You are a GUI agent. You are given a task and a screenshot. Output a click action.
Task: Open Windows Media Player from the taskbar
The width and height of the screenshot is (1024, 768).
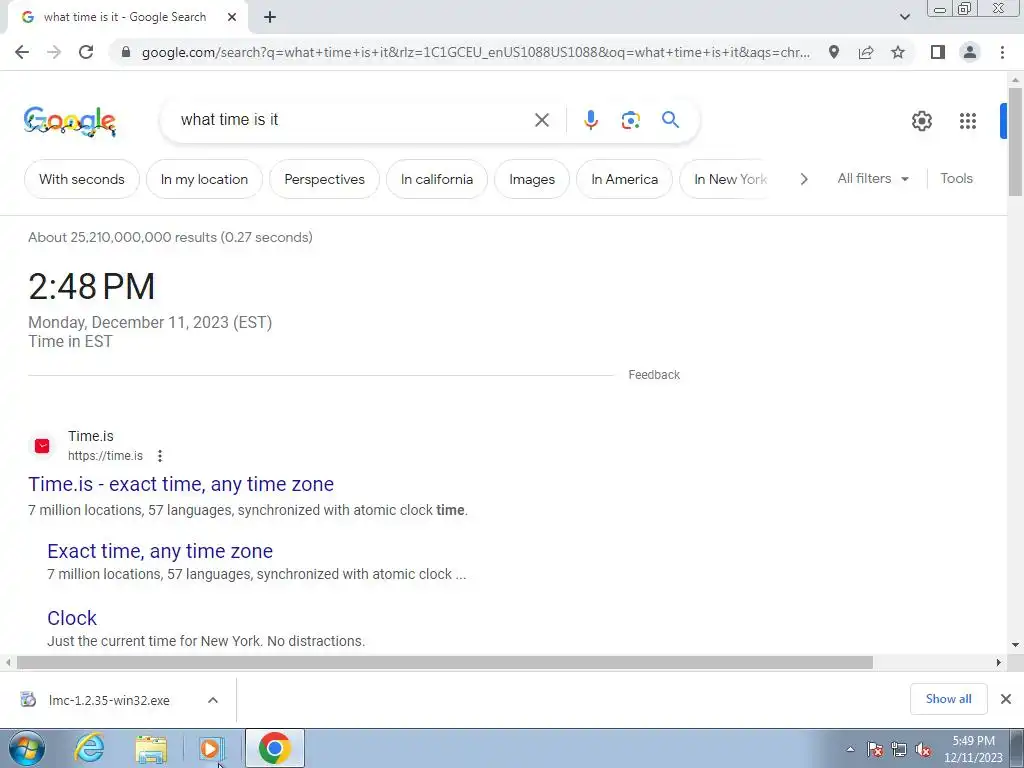[210, 748]
